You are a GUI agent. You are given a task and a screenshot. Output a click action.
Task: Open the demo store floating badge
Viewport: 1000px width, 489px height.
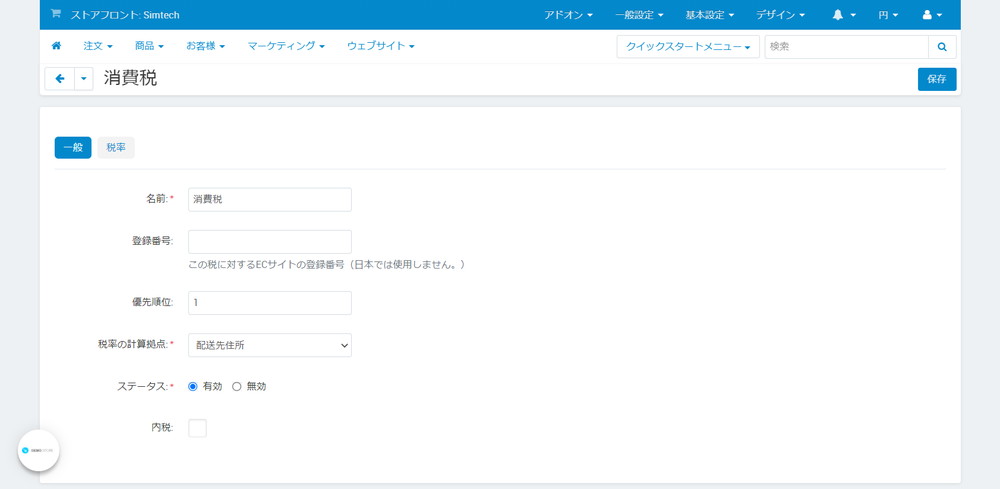point(39,450)
